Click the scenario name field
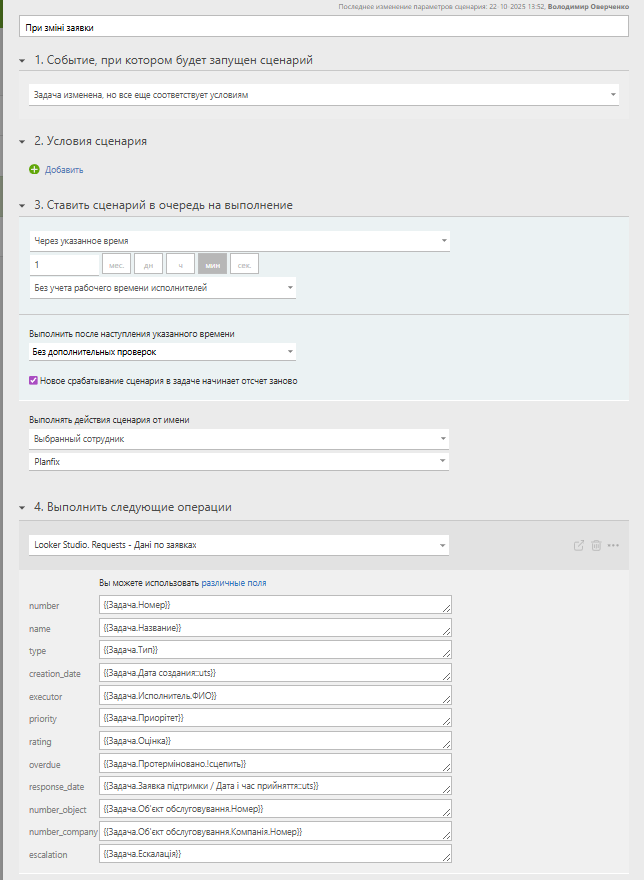 pyautogui.click(x=324, y=28)
